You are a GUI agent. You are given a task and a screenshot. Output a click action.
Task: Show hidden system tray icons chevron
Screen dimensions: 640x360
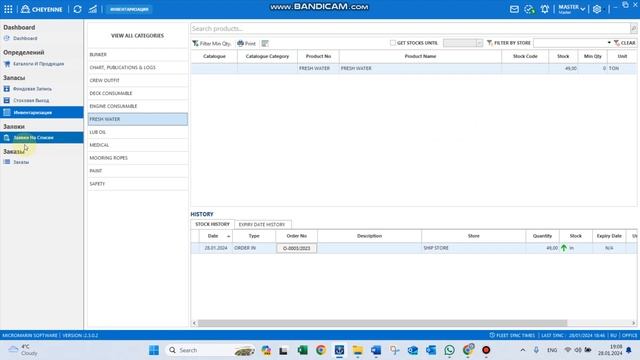(x=522, y=350)
